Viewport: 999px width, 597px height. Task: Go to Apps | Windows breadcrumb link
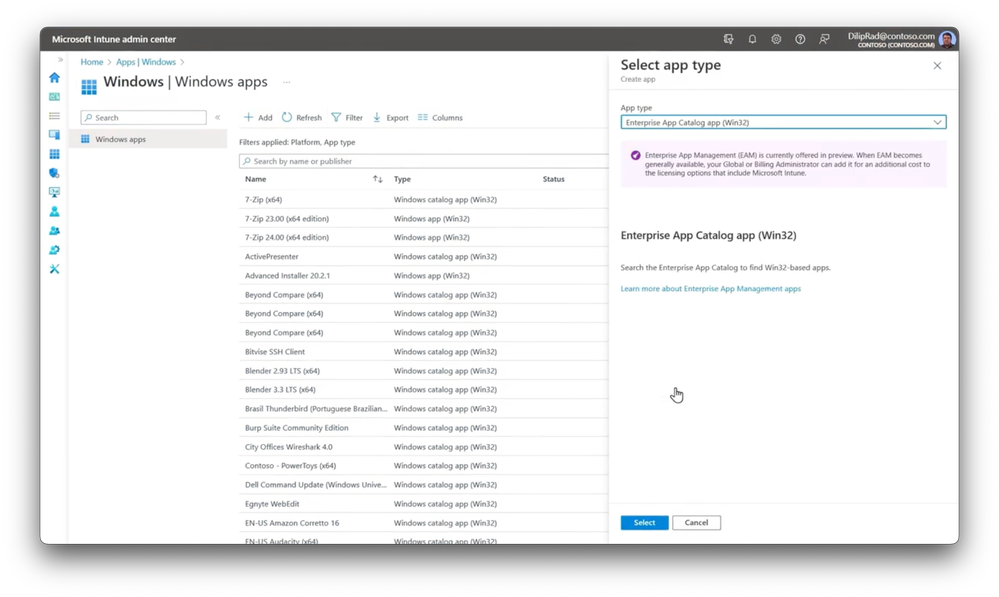click(x=146, y=62)
